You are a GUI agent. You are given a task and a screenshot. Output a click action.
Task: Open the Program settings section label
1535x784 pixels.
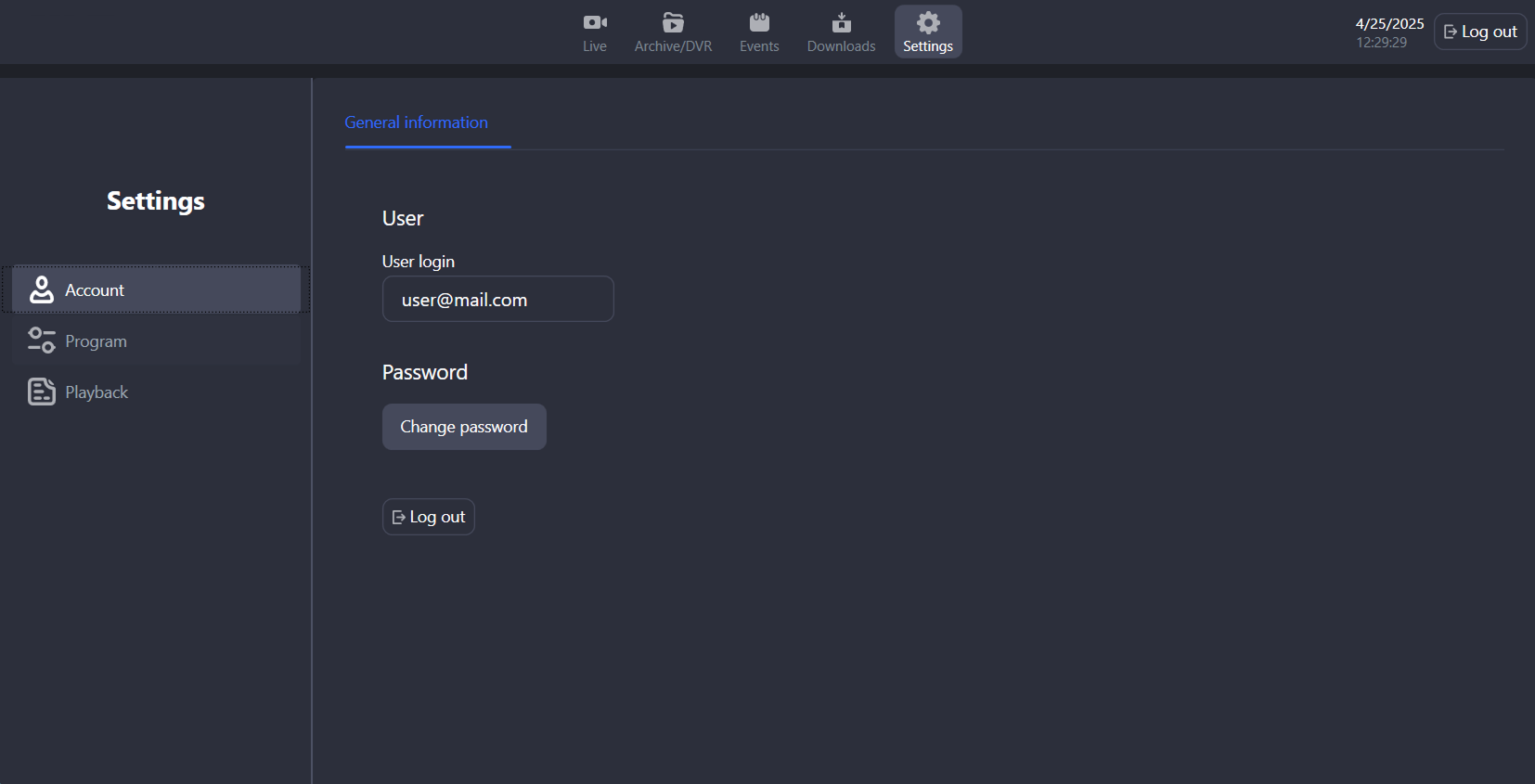tap(96, 341)
